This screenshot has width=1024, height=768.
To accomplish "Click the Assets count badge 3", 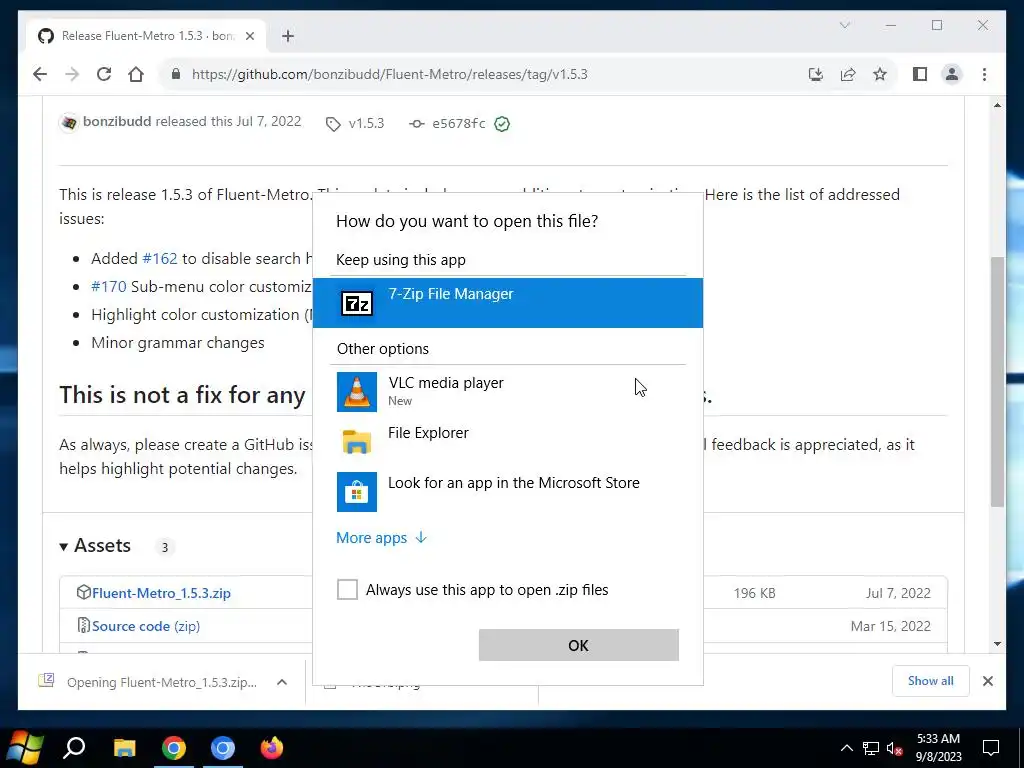I will click(x=165, y=547).
